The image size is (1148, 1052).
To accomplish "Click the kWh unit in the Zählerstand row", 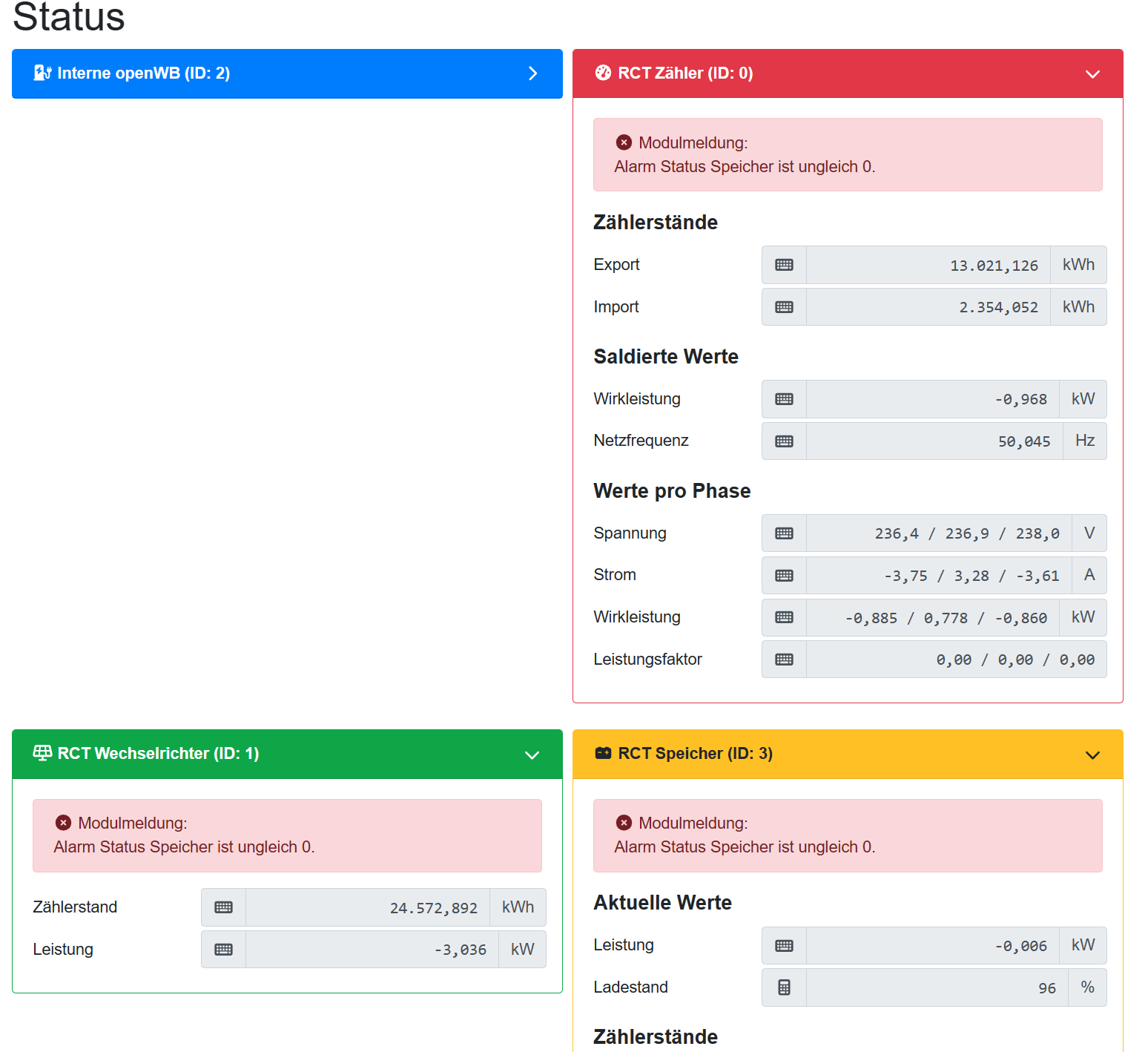I will [x=518, y=907].
